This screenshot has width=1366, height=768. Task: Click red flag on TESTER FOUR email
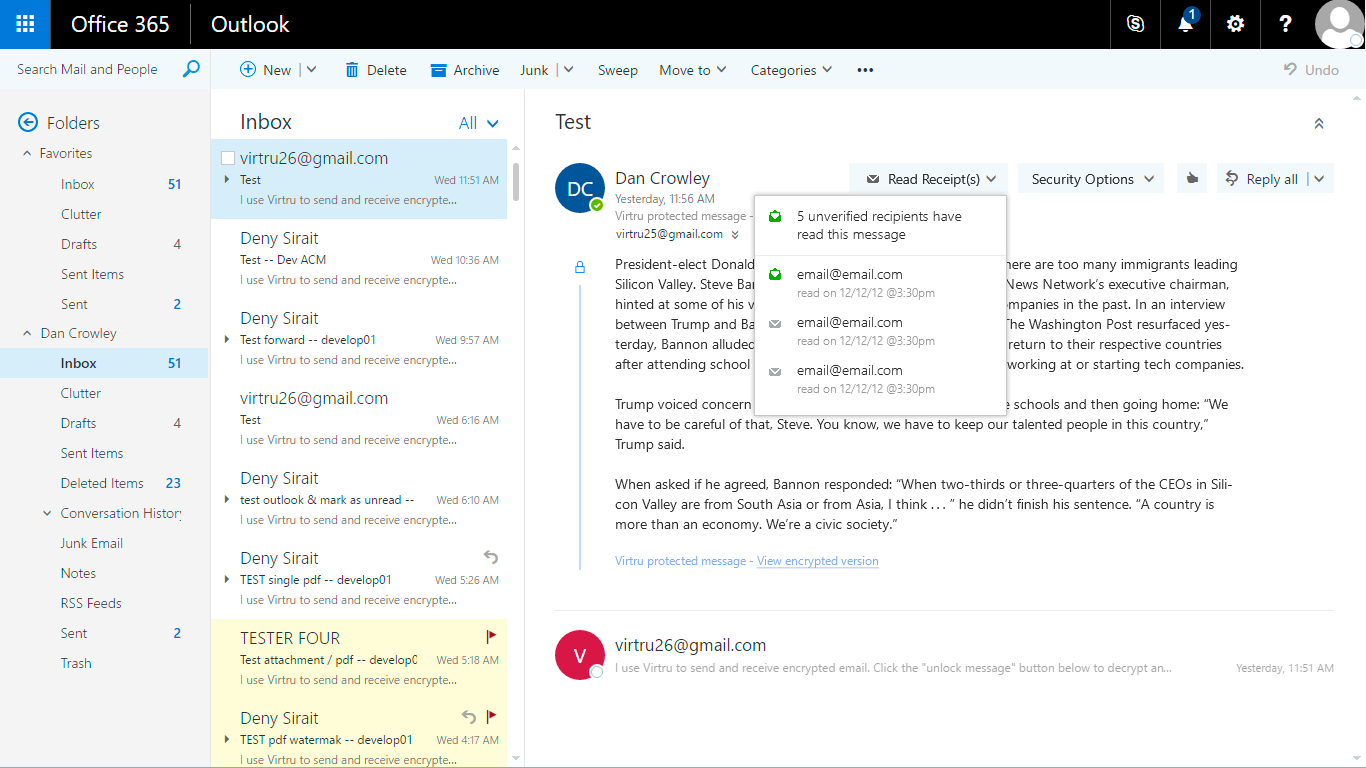click(x=491, y=636)
